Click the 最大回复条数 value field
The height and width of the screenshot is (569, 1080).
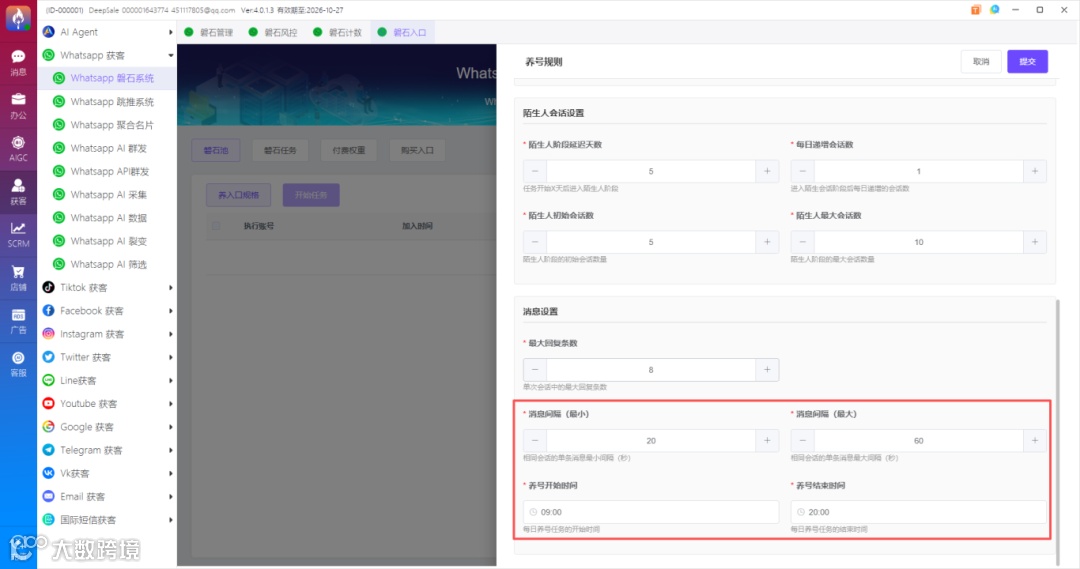point(651,370)
